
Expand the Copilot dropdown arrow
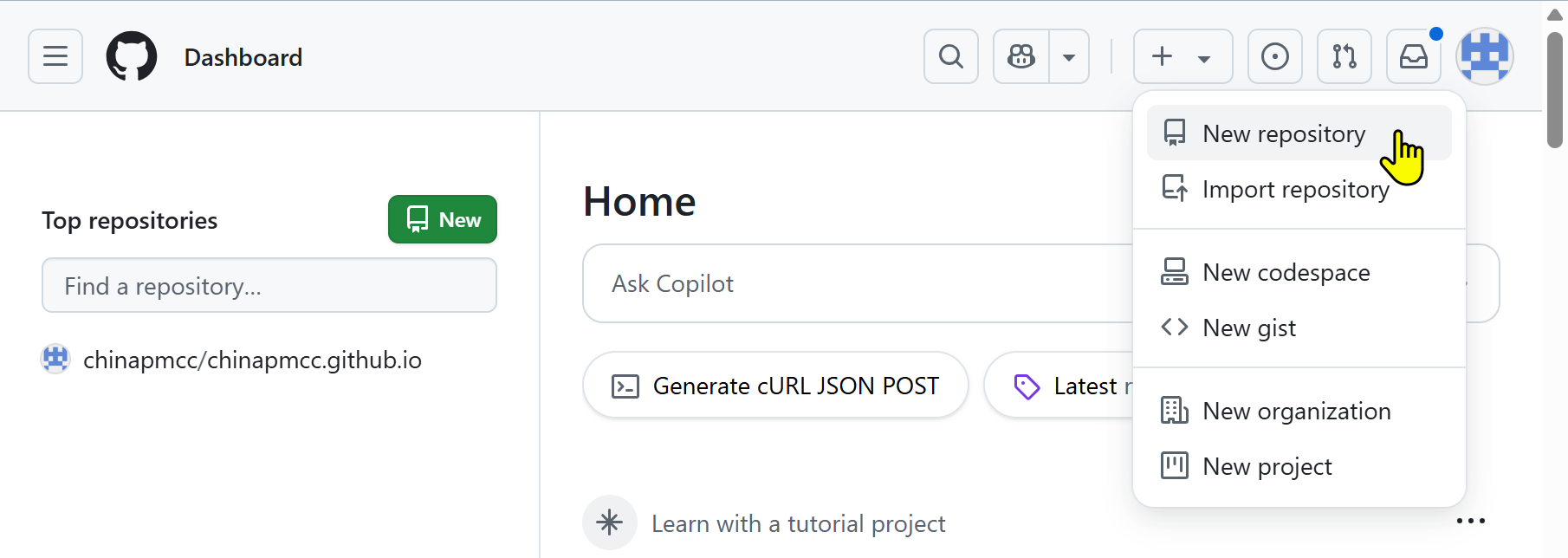point(1069,57)
